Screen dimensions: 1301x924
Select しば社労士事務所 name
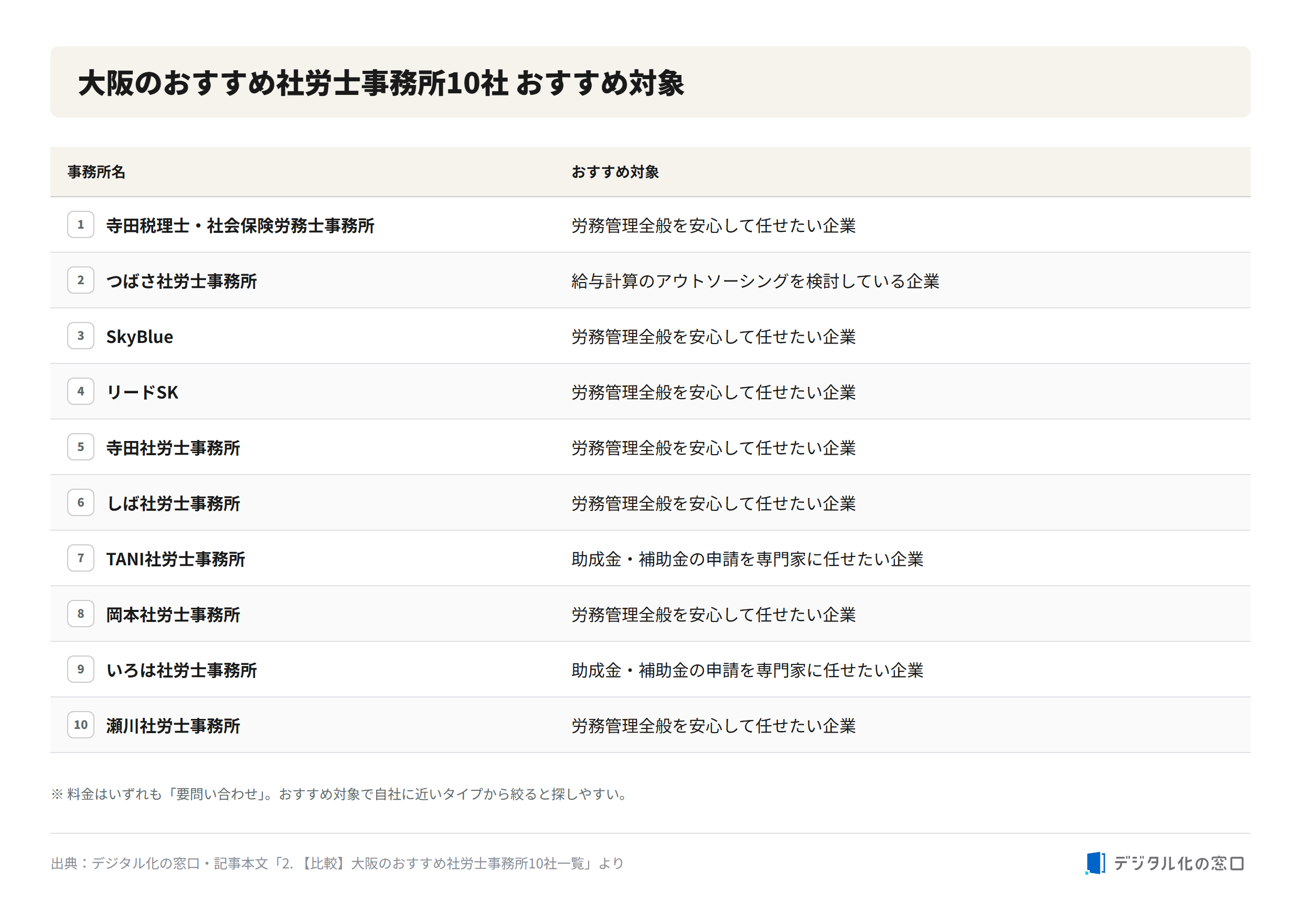pyautogui.click(x=173, y=503)
